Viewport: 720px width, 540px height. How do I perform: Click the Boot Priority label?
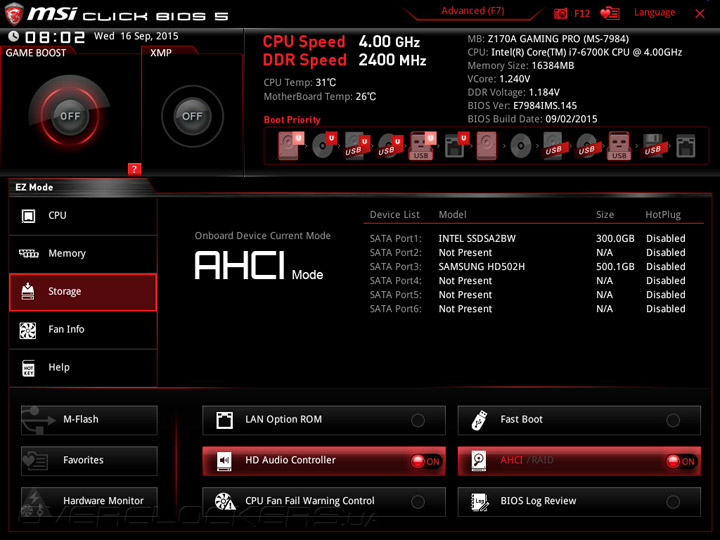tap(292, 120)
